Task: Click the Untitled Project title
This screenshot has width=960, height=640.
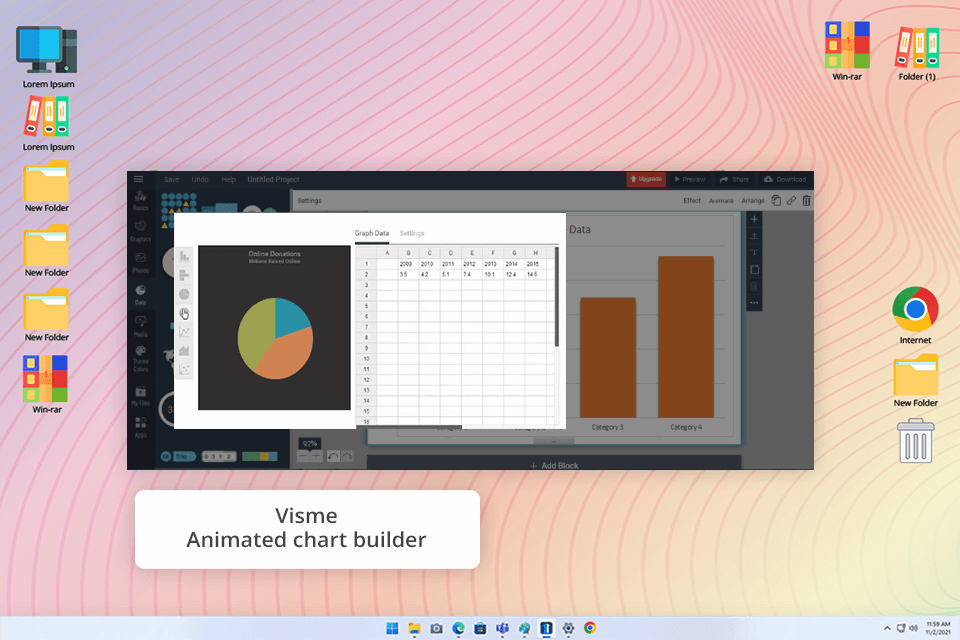Action: coord(273,179)
